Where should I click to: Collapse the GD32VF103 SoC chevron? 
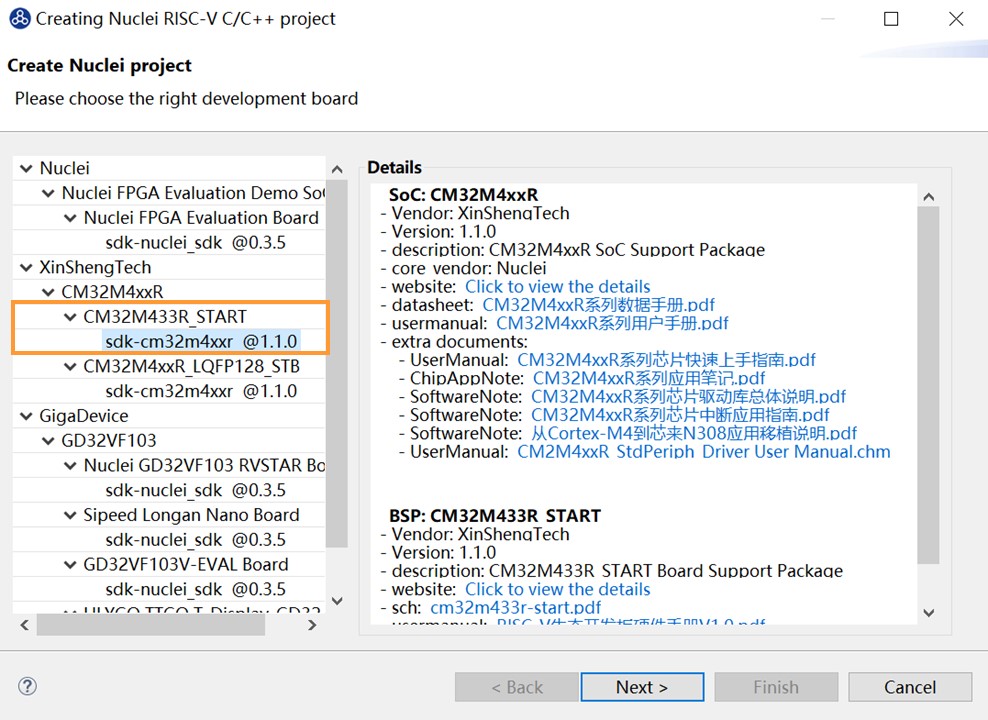coord(48,441)
